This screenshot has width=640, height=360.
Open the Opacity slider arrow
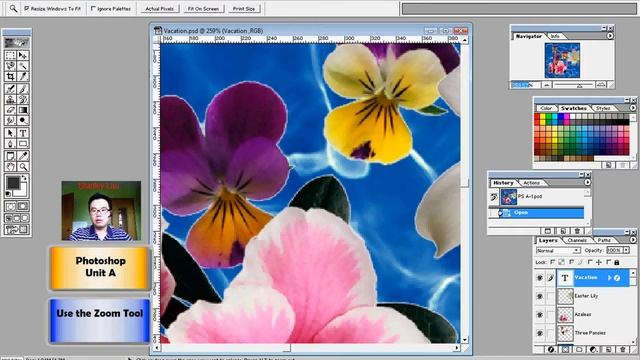click(626, 250)
